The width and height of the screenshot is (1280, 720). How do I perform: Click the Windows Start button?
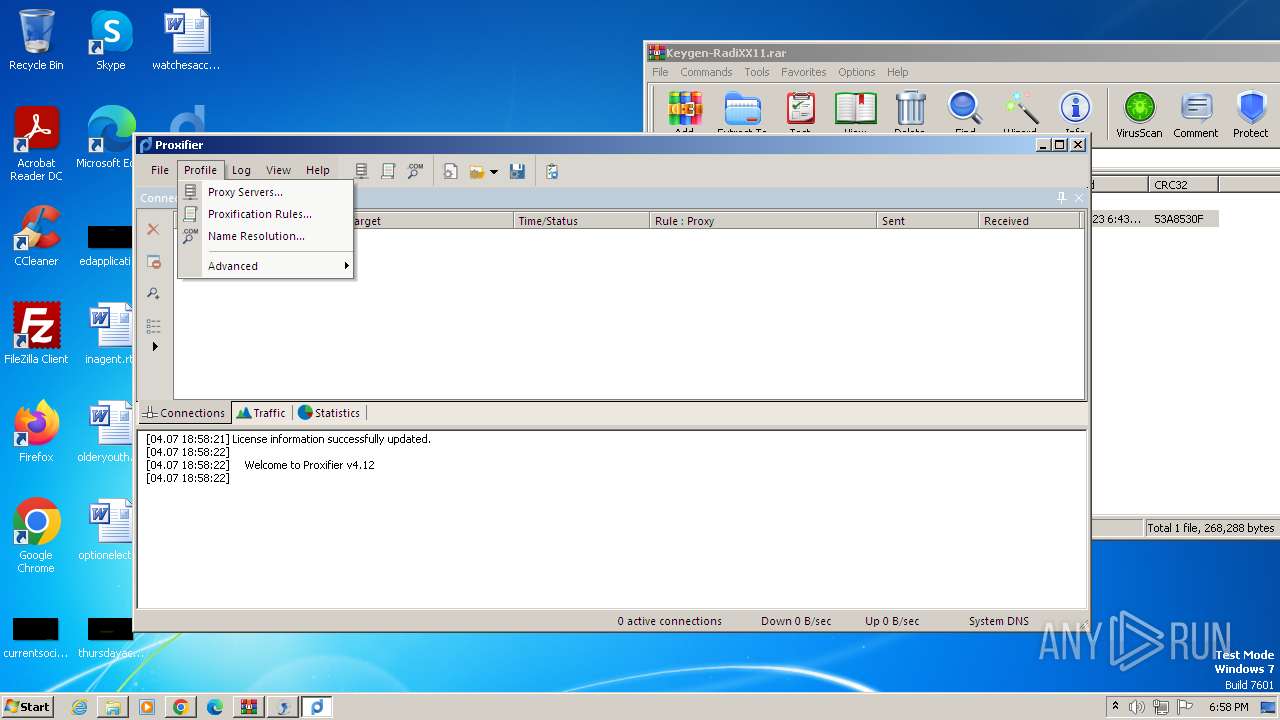[28, 707]
